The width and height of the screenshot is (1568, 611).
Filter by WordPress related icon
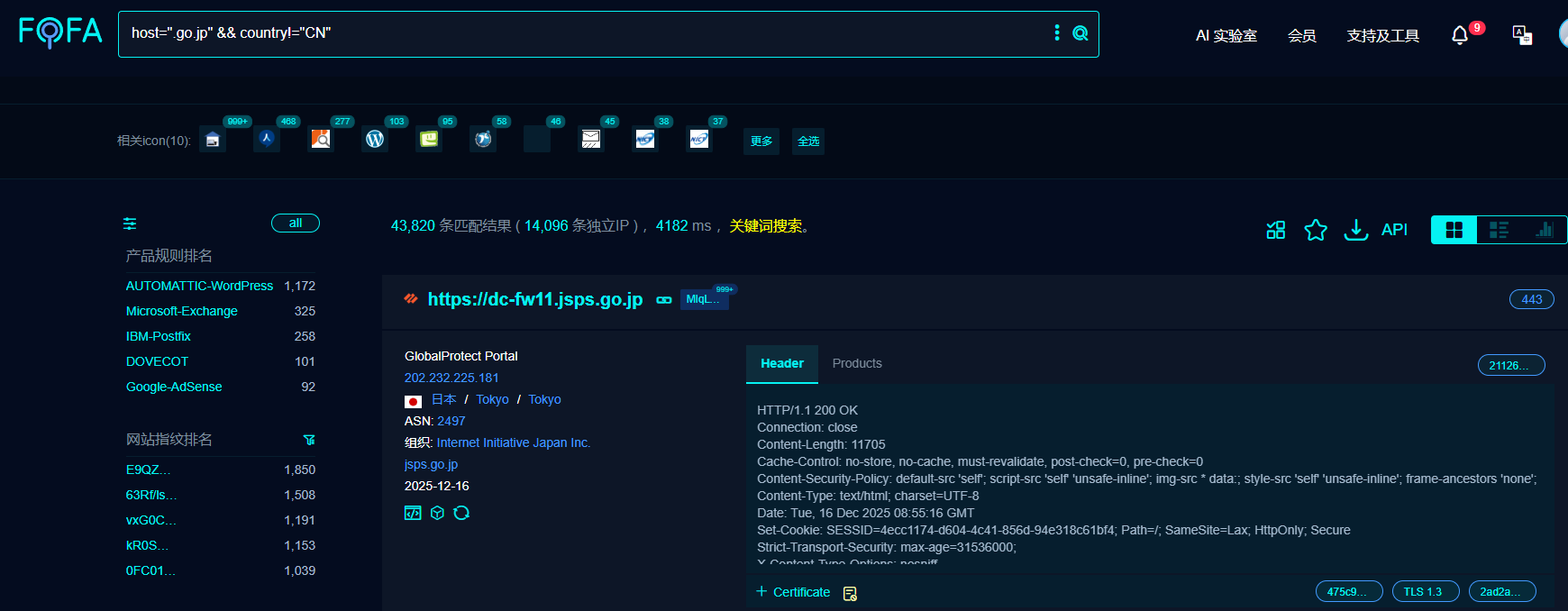[375, 139]
